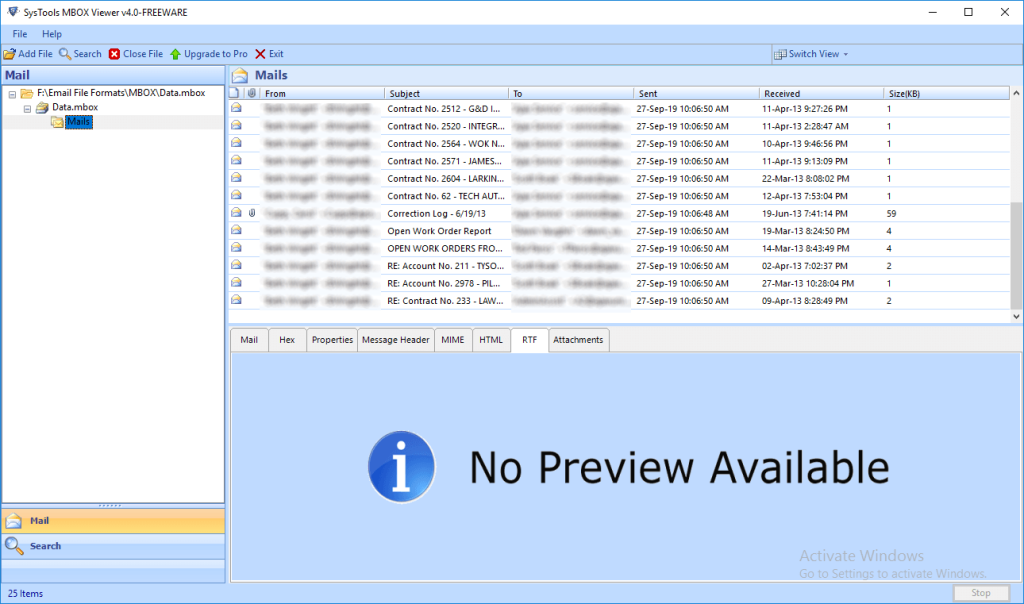Click the '25 Items' status bar text
Screen dimensions: 1024x604
coord(25,594)
